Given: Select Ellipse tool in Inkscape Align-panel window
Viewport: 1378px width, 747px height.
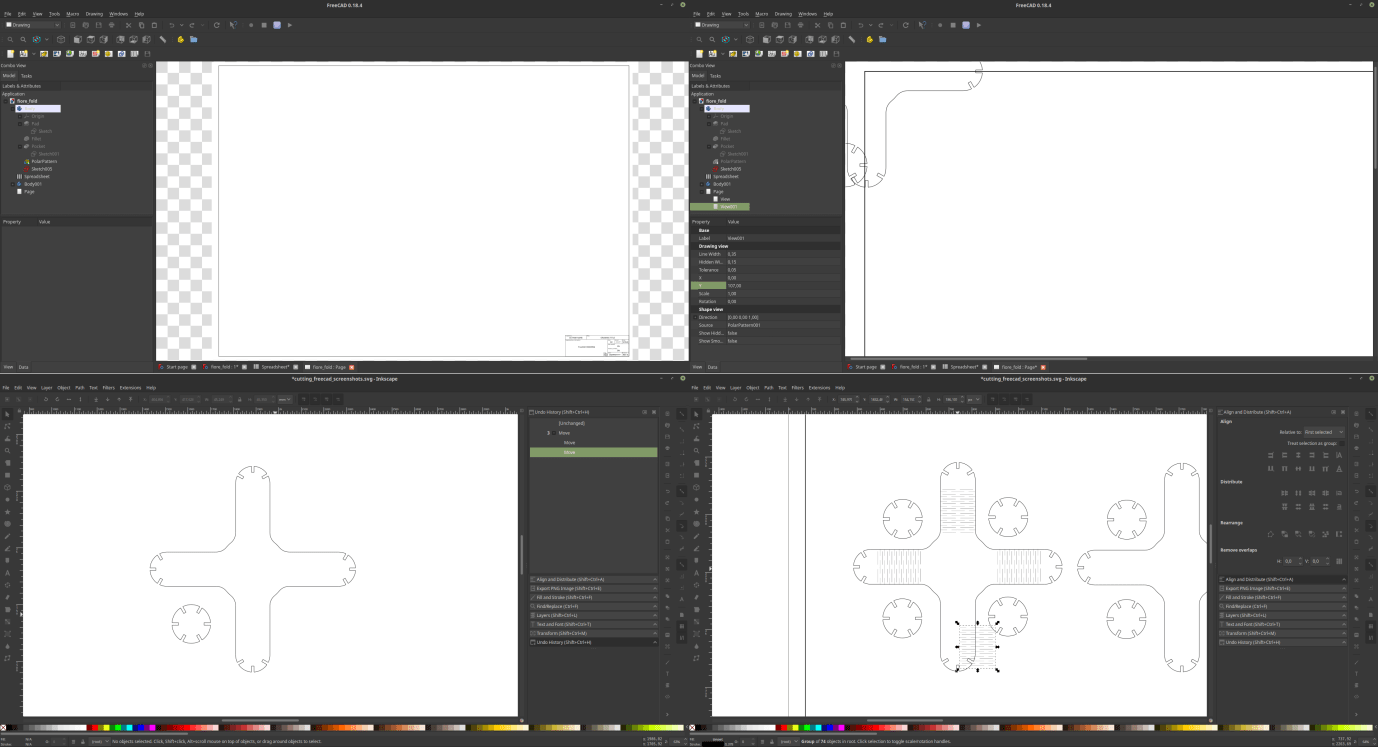Looking at the screenshot, I should (695, 500).
